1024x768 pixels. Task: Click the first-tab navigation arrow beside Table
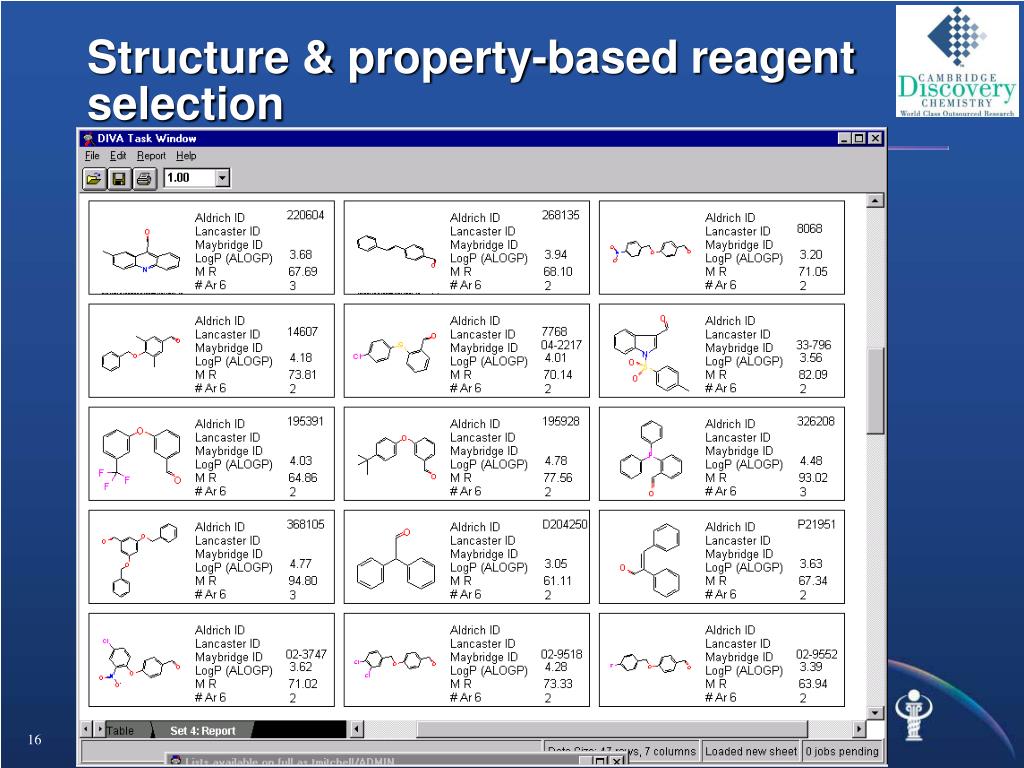86,729
